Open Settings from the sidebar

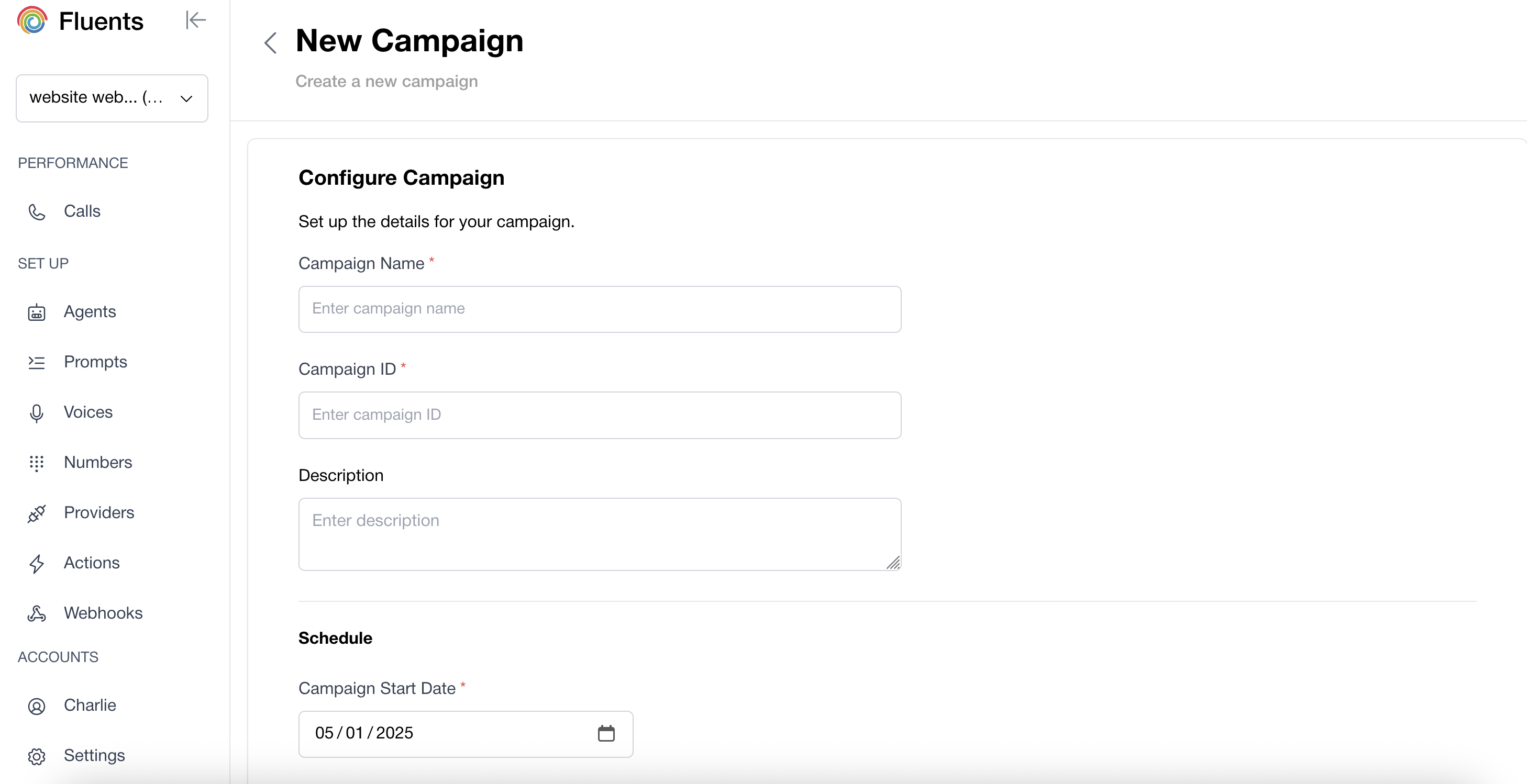tap(94, 756)
